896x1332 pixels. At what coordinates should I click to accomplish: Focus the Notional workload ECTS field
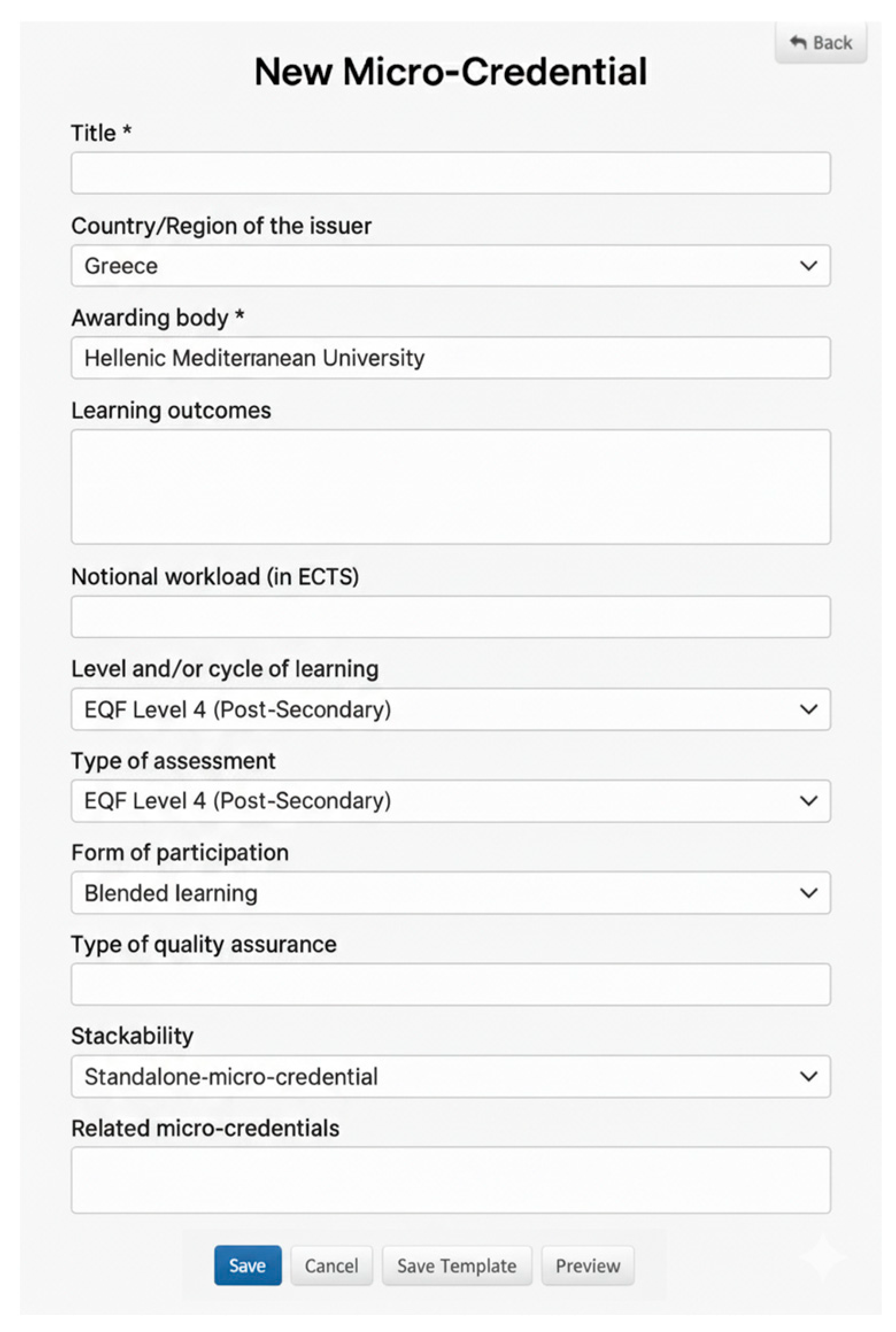(450, 617)
